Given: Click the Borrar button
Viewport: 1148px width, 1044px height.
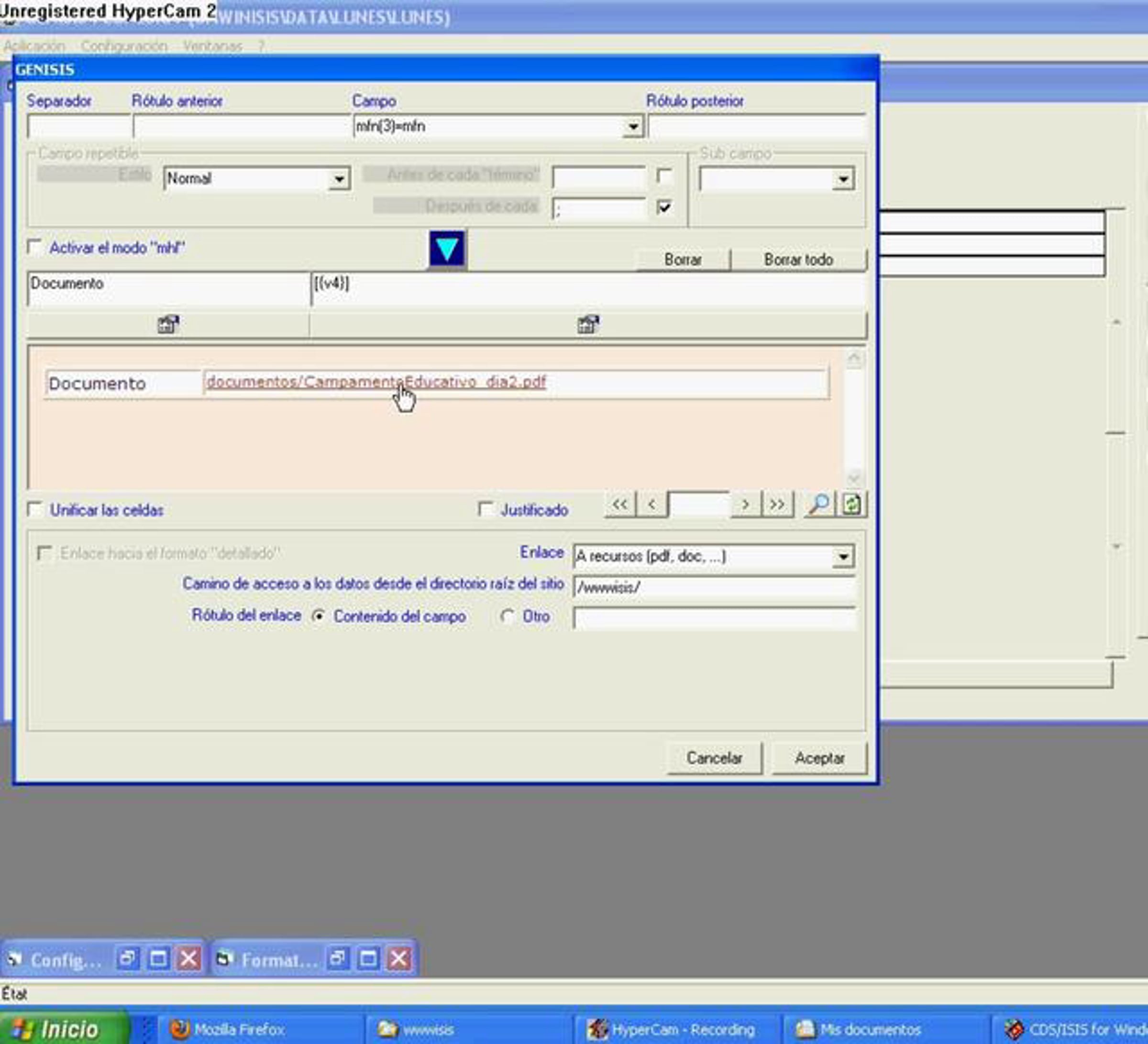Looking at the screenshot, I should pyautogui.click(x=683, y=260).
